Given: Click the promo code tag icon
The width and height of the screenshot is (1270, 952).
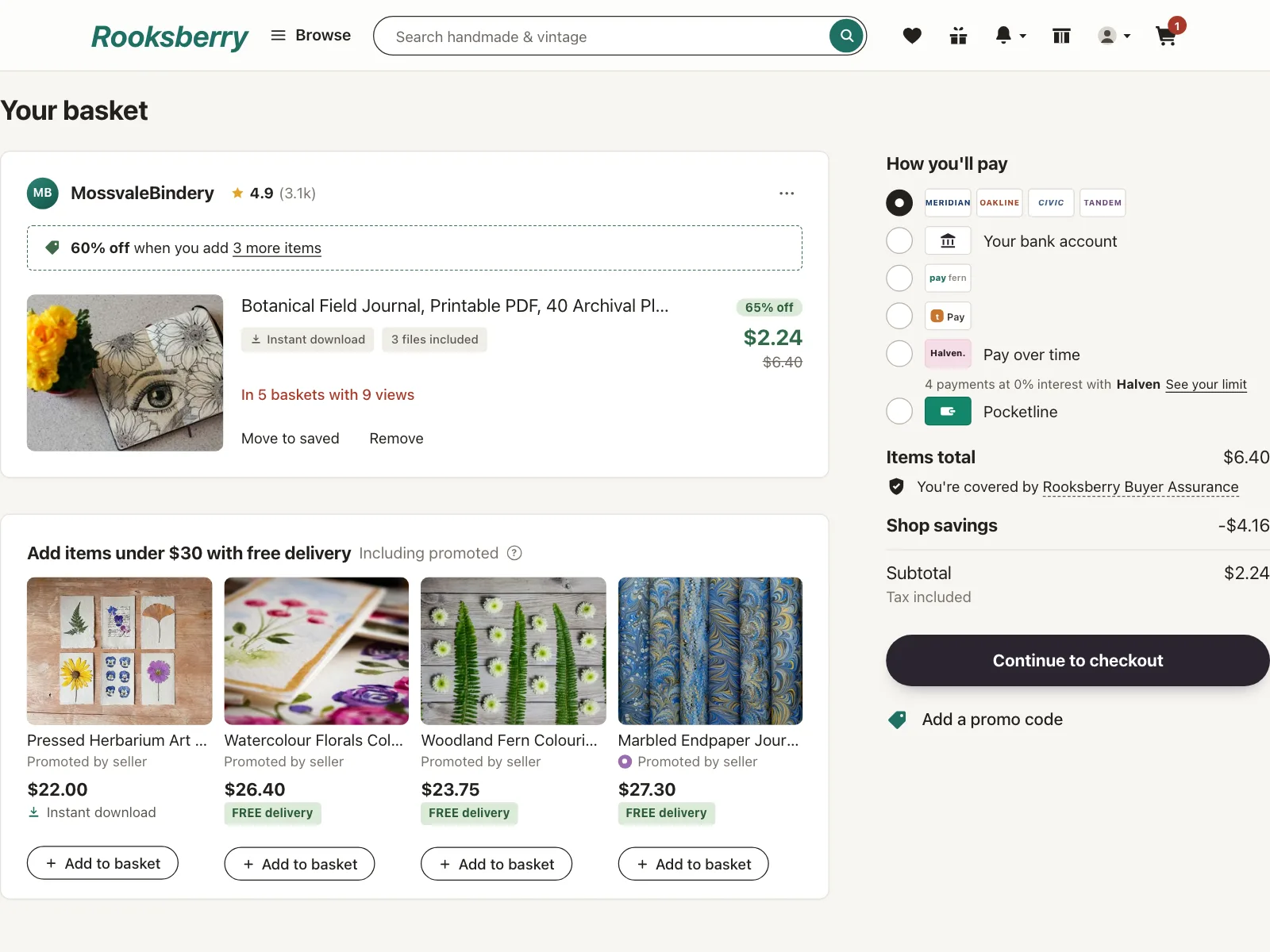Looking at the screenshot, I should pyautogui.click(x=898, y=720).
